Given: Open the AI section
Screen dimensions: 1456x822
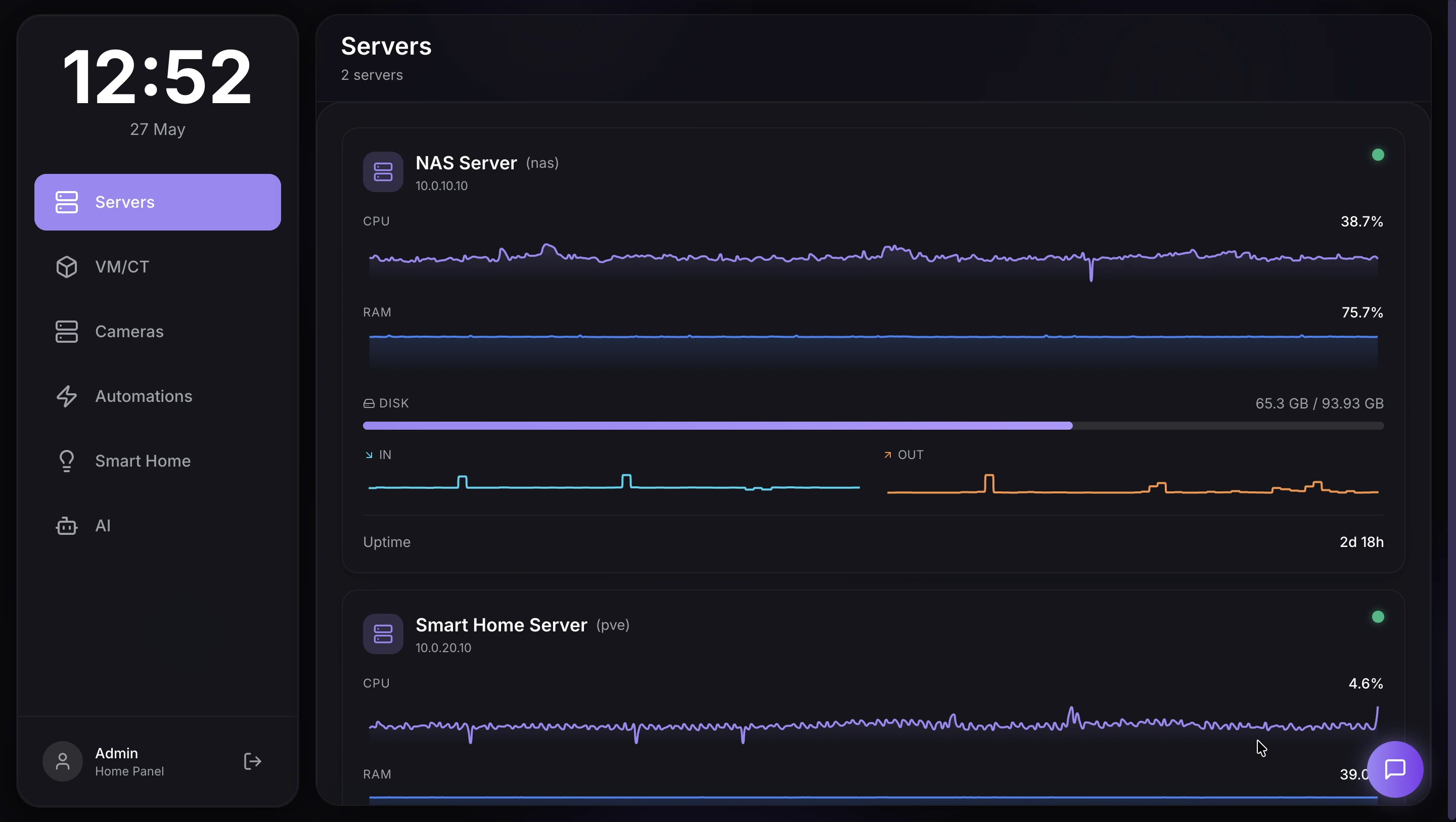Looking at the screenshot, I should tap(157, 526).
